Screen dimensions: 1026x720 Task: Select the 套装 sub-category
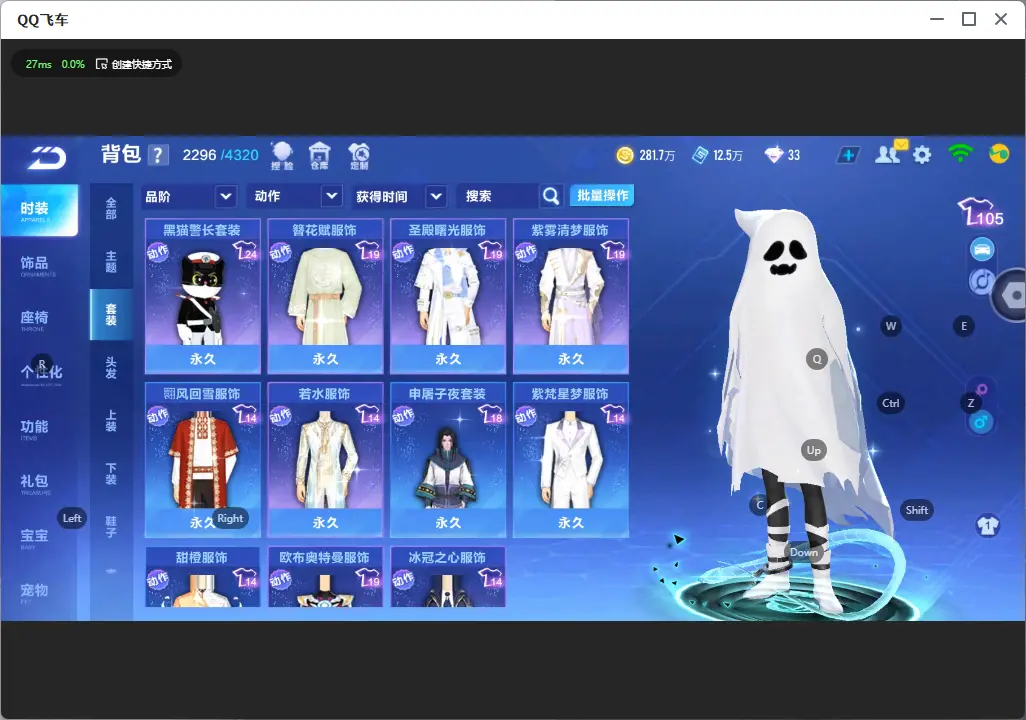111,315
